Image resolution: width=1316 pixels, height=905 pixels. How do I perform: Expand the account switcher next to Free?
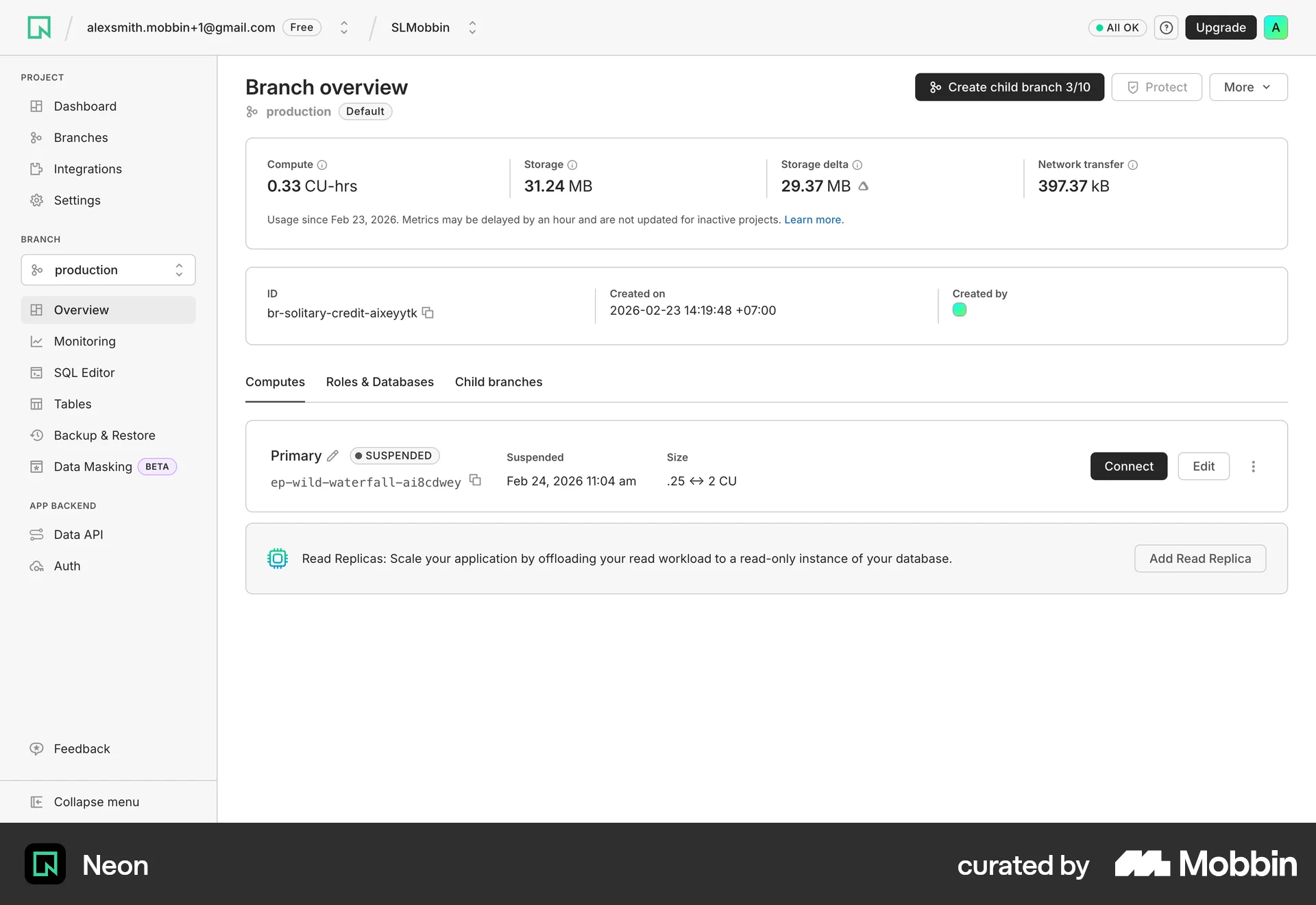(344, 27)
